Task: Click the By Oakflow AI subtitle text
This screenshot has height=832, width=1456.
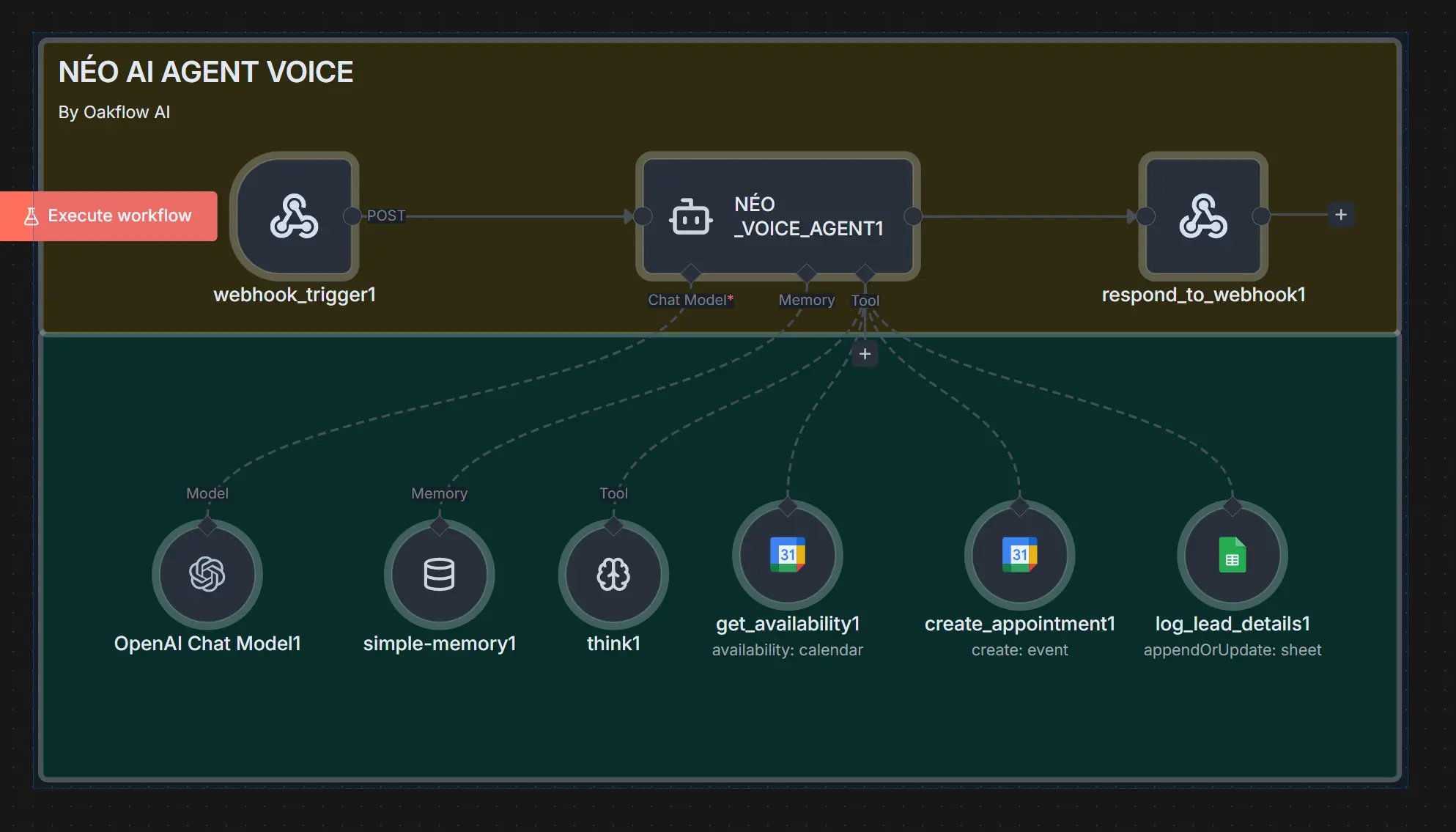Action: pos(114,112)
